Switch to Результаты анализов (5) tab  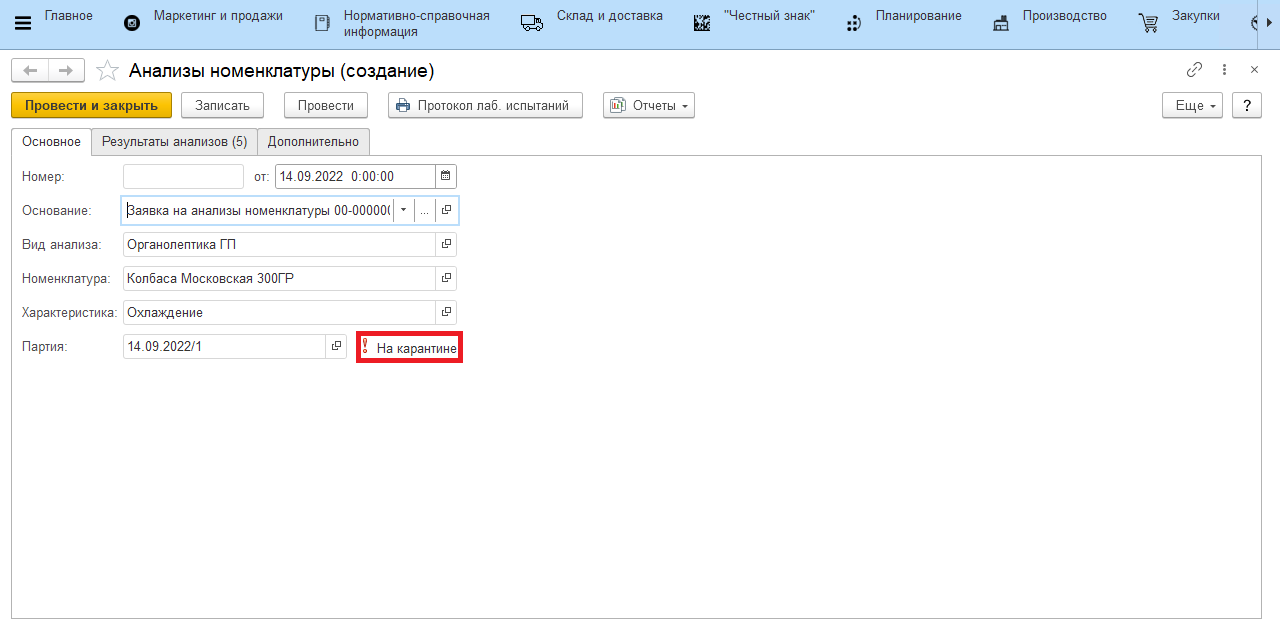tap(174, 142)
